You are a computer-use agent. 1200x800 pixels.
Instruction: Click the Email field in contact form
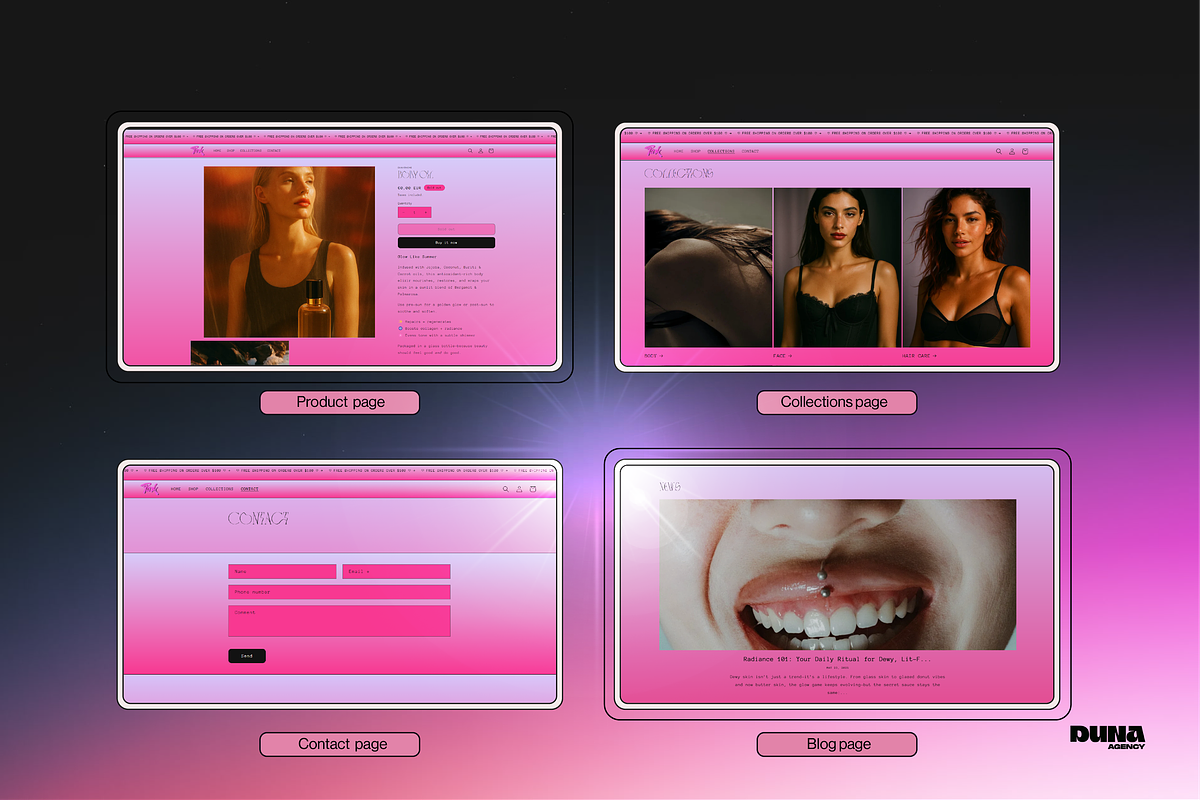[396, 572]
